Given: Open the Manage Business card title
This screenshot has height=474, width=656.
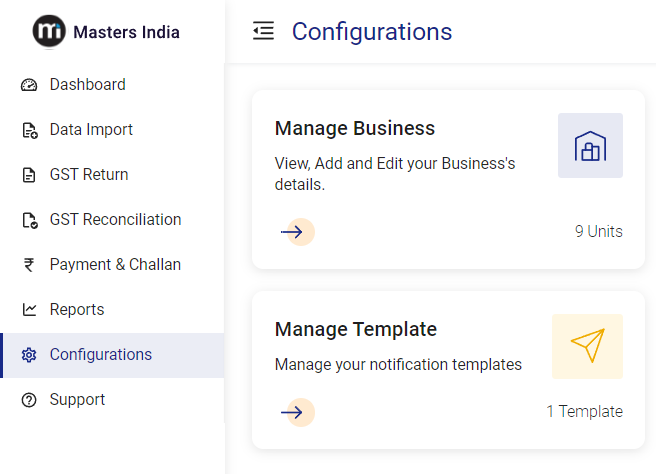Looking at the screenshot, I should click(355, 129).
